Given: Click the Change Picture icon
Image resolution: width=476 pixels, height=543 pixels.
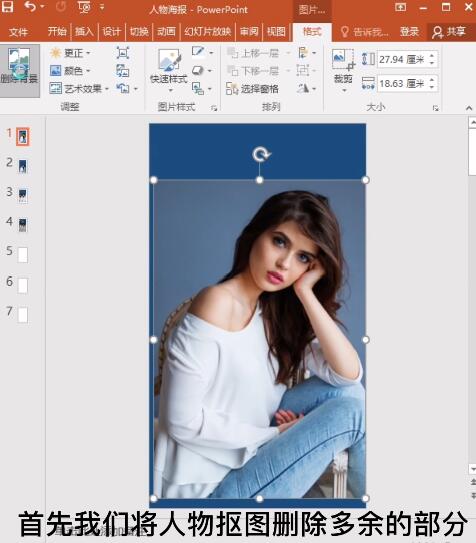Looking at the screenshot, I should click(x=123, y=71).
